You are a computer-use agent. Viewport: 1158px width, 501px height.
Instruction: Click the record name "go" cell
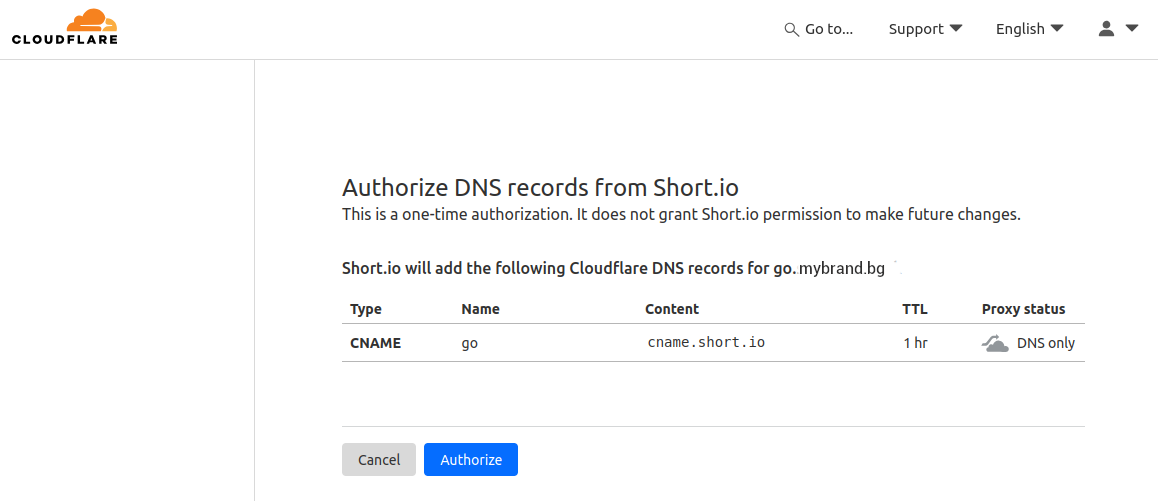click(x=470, y=343)
